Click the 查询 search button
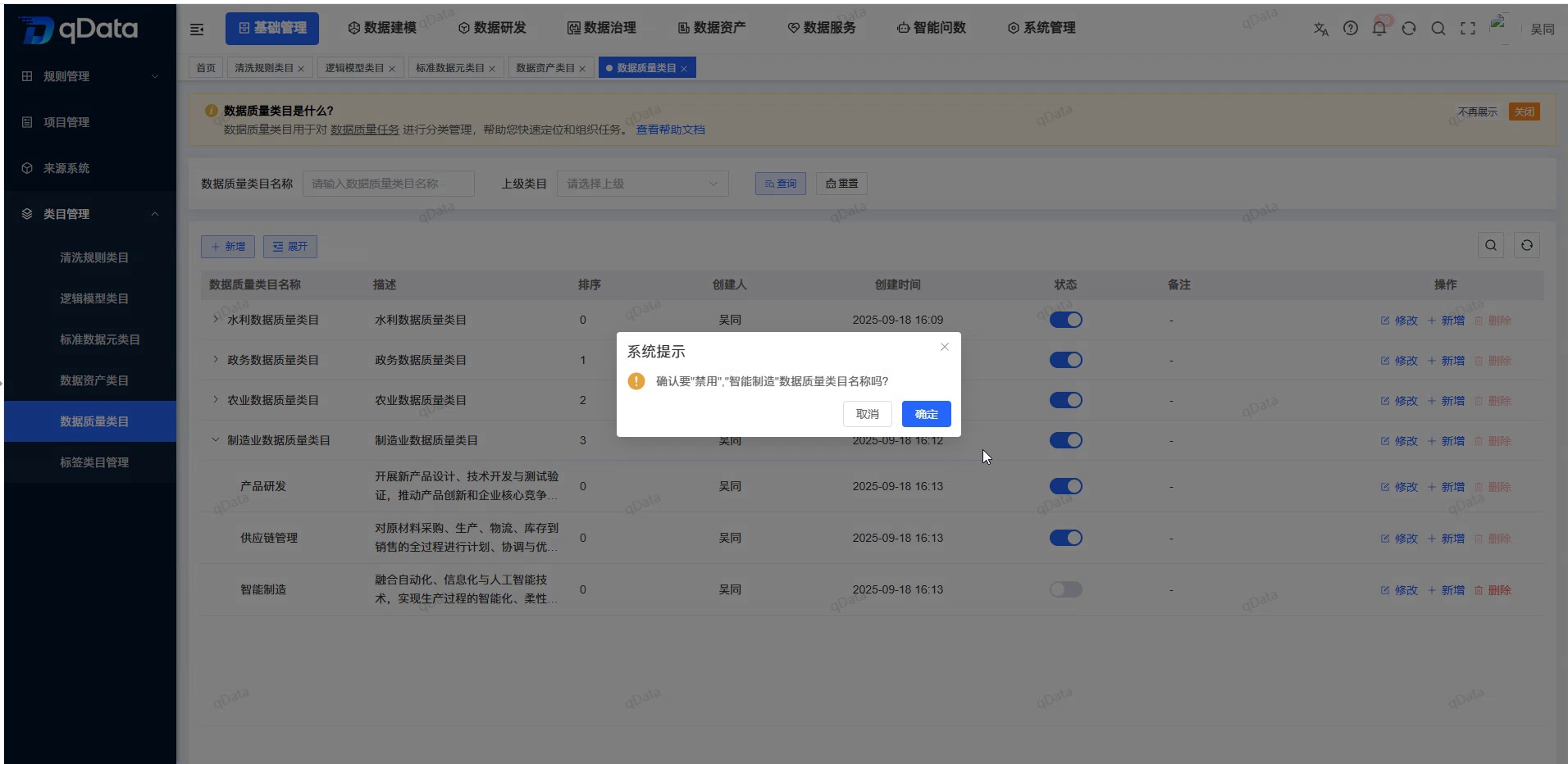 [x=781, y=184]
